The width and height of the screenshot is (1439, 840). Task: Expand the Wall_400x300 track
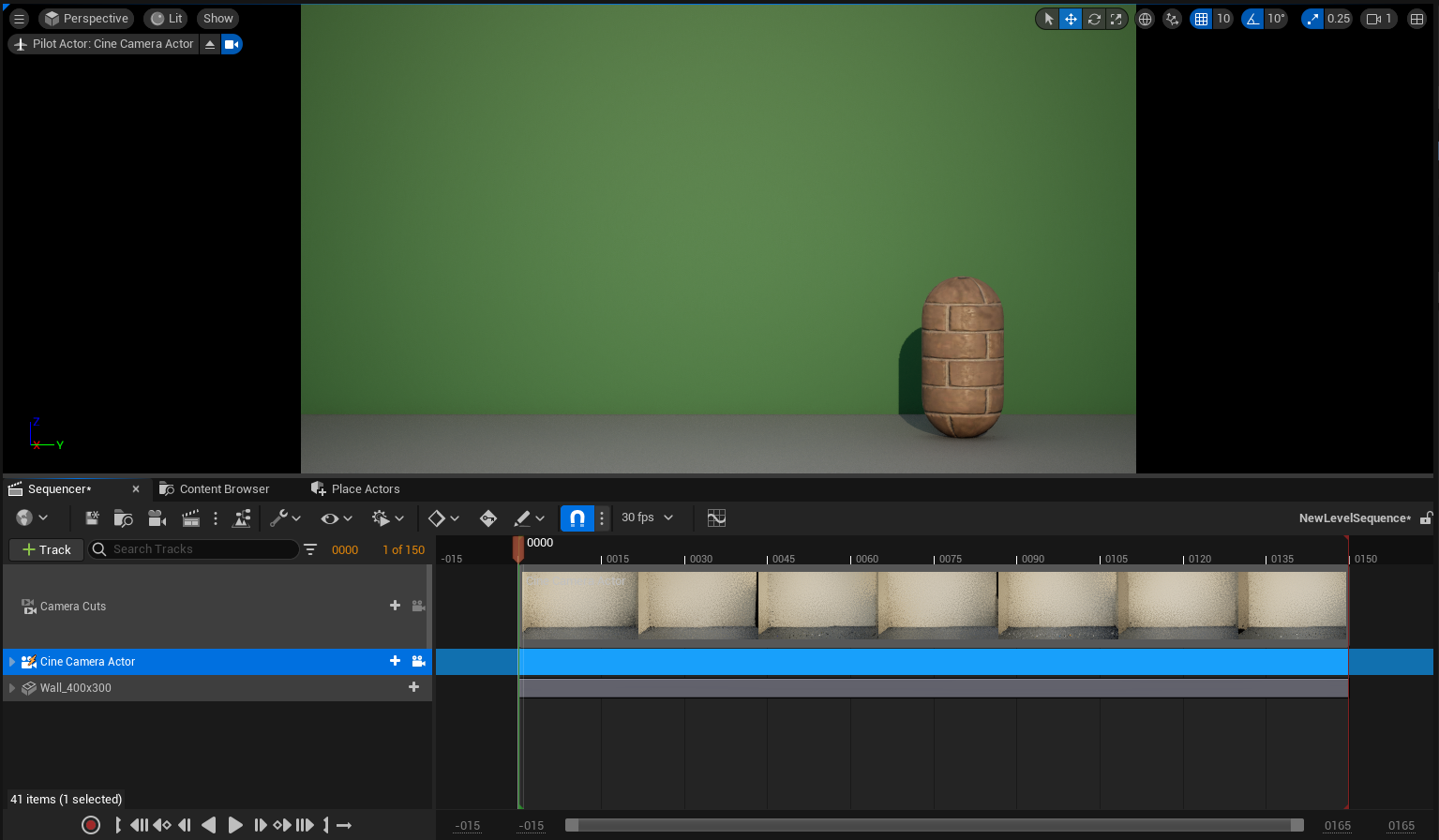click(12, 688)
